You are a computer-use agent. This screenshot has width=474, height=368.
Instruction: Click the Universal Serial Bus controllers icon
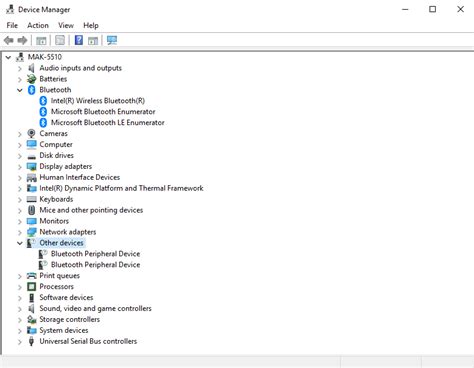[x=31, y=341]
